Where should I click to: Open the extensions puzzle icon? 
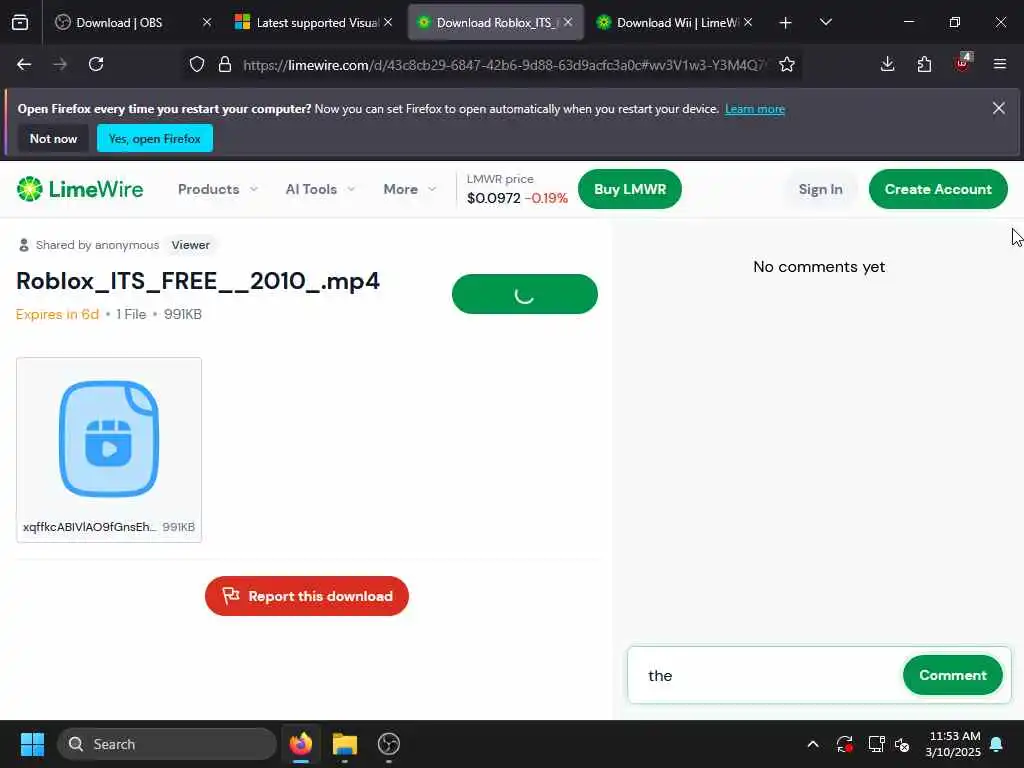click(x=924, y=64)
